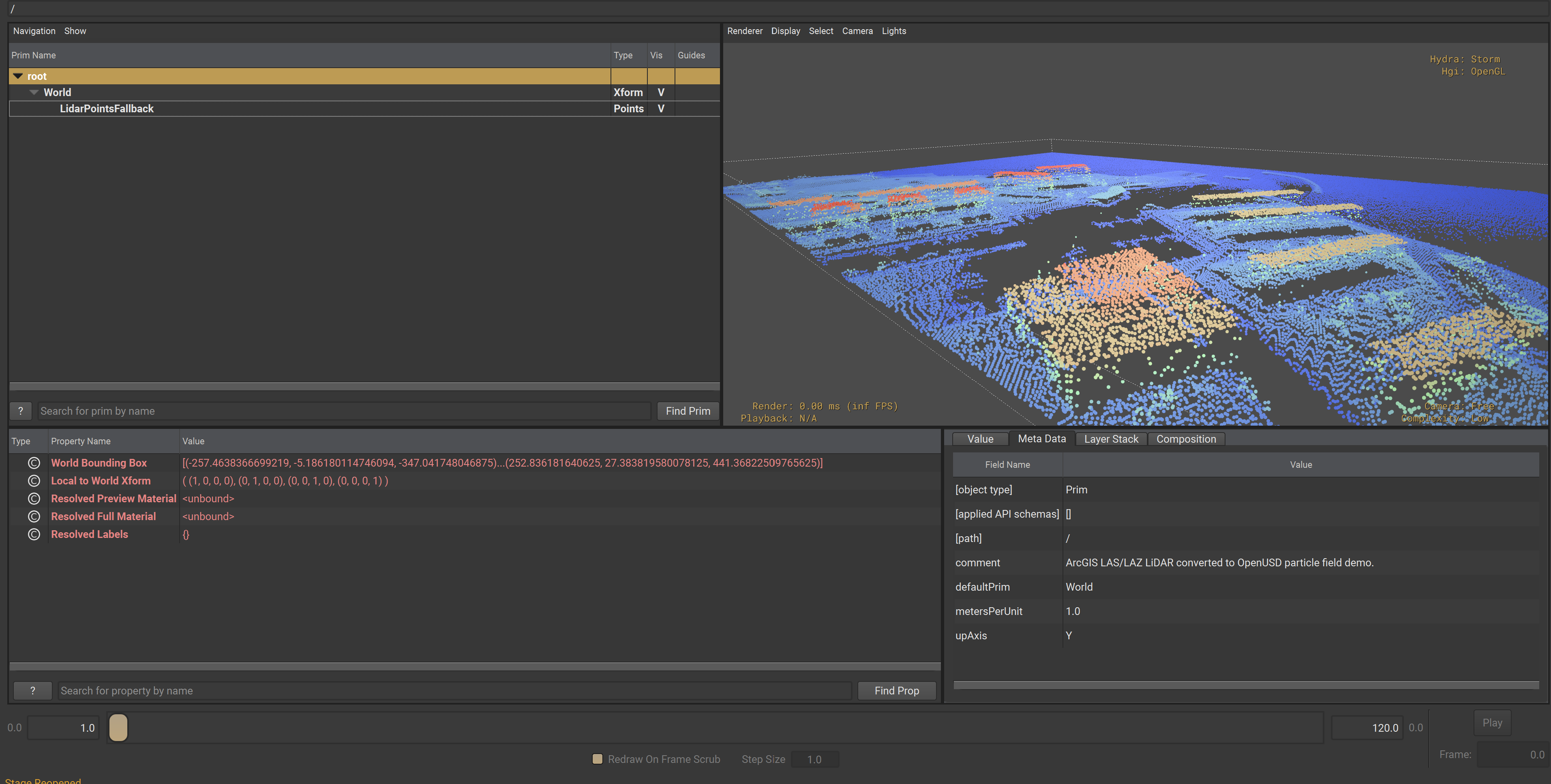Select the Local to World Xform property
The height and width of the screenshot is (784, 1551).
[x=101, y=480]
